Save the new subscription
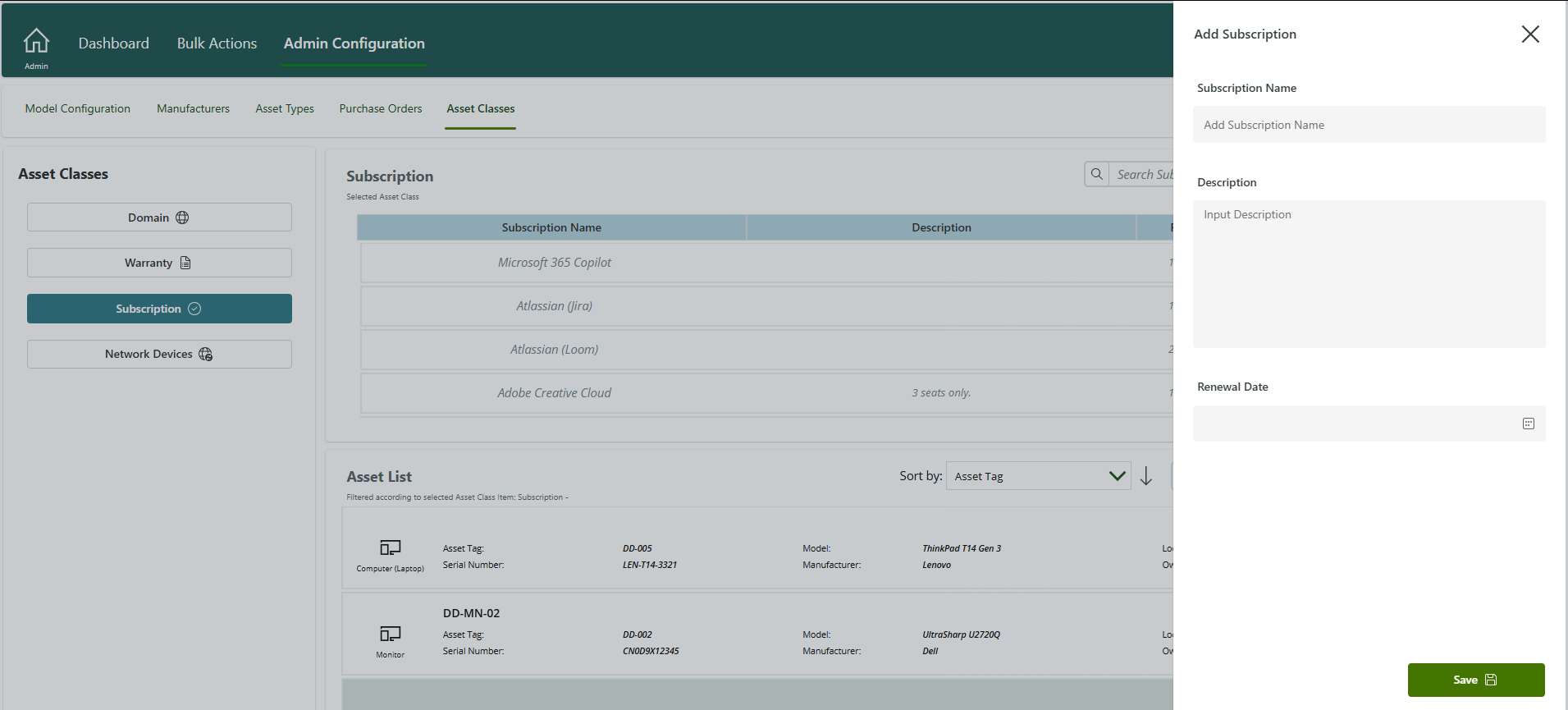Screen dimensions: 1568x710 tap(1475, 680)
